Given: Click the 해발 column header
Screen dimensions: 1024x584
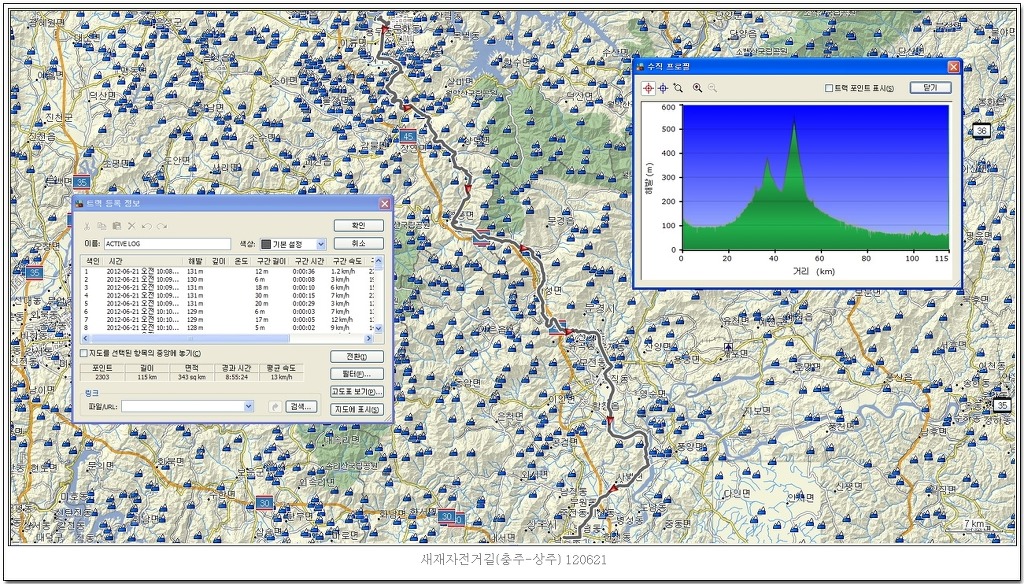Looking at the screenshot, I should [195, 261].
